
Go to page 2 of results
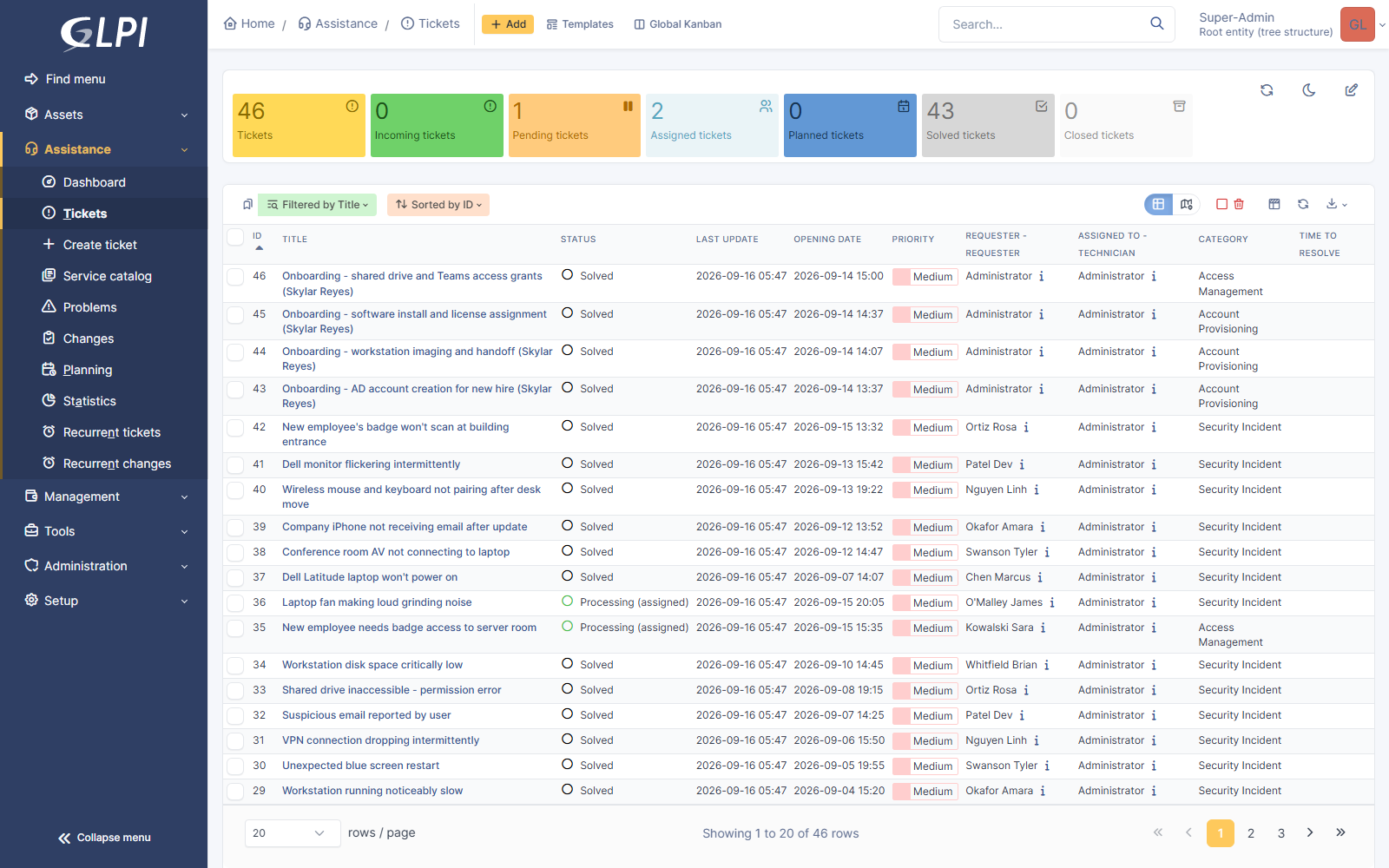tap(1251, 833)
